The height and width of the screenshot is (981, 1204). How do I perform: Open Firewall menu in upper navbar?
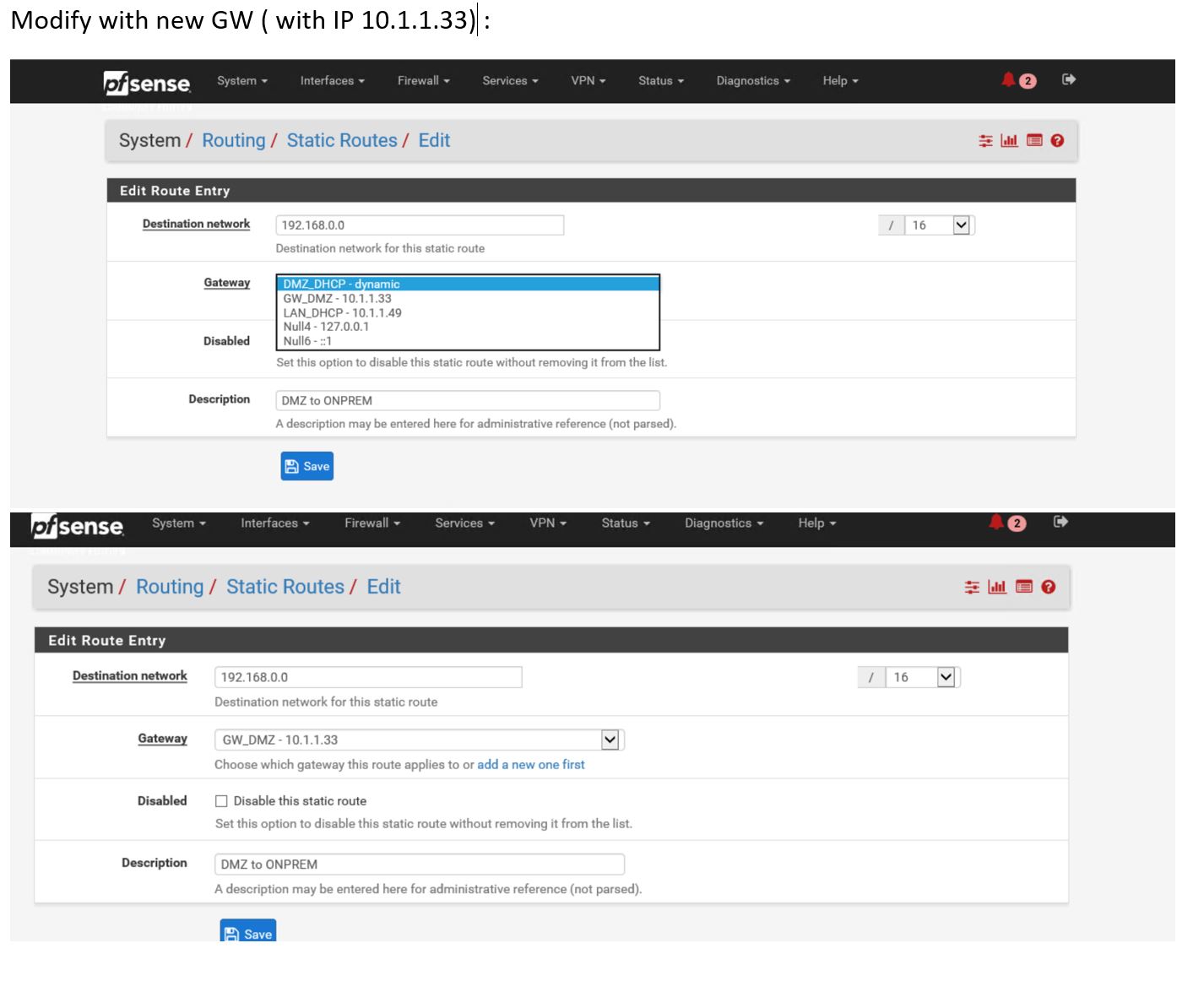[424, 81]
